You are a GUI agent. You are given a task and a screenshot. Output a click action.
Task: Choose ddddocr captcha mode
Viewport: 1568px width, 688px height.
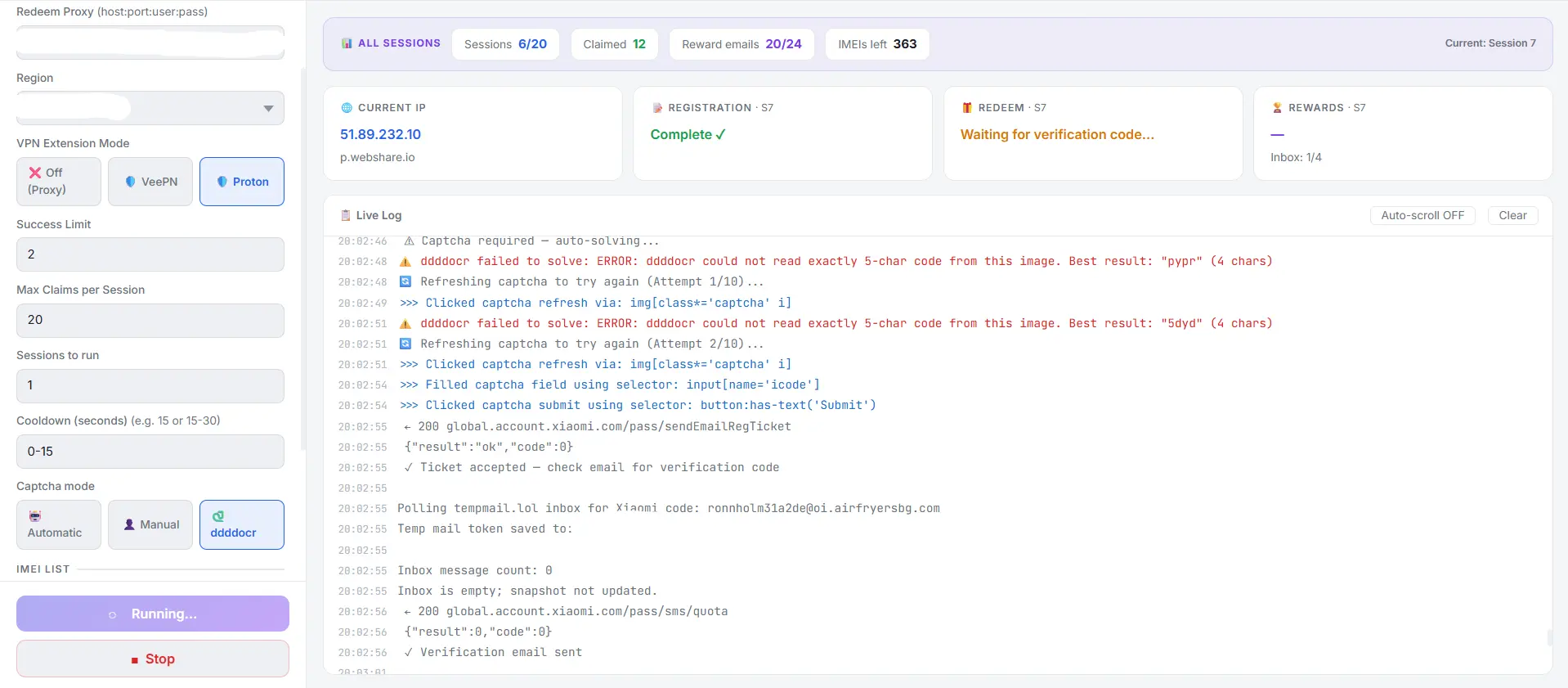(x=242, y=524)
